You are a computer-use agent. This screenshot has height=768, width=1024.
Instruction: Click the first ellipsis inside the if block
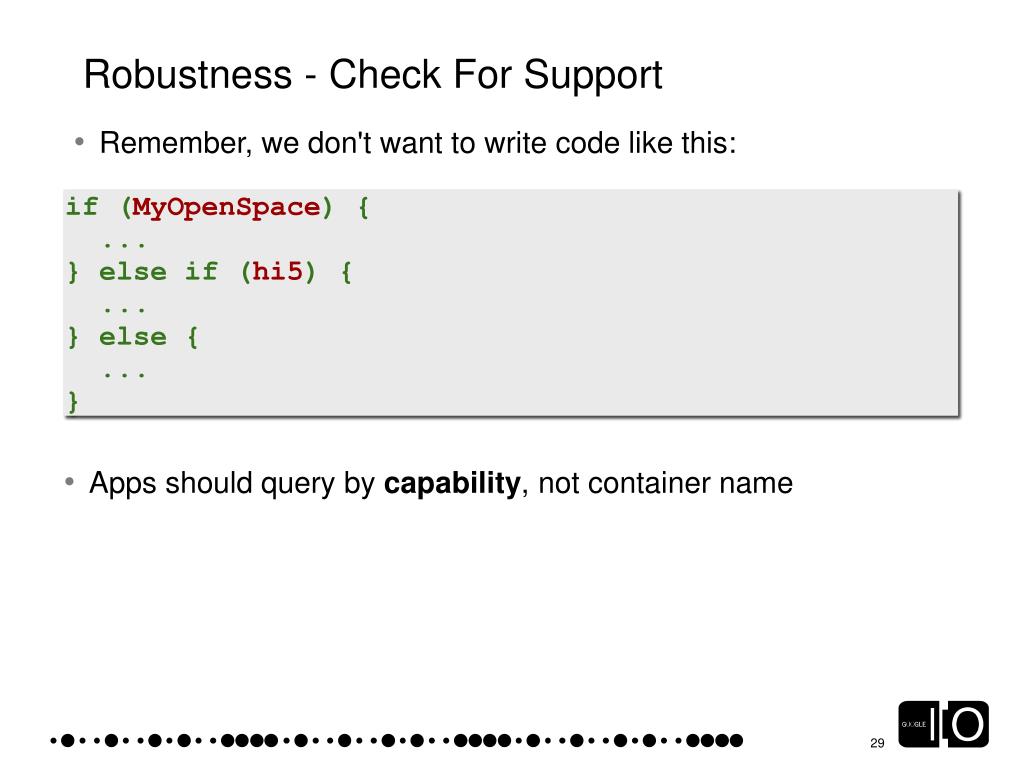pyautogui.click(x=123, y=245)
